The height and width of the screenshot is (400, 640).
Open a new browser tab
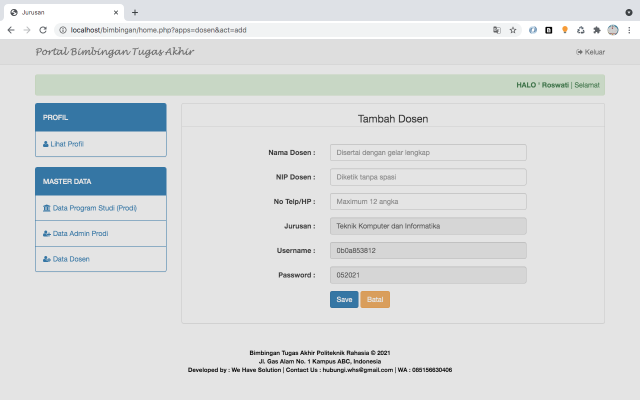tap(135, 12)
